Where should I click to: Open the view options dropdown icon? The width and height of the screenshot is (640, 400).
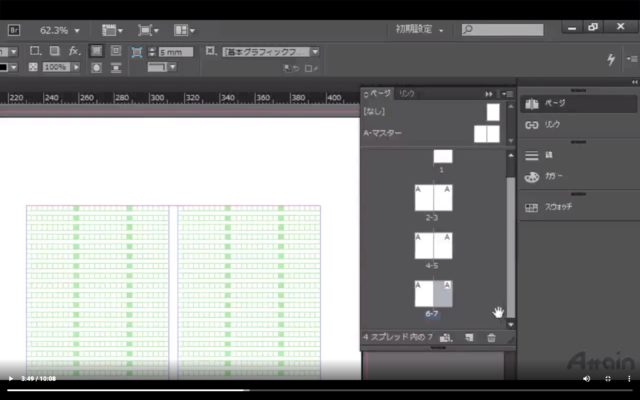point(112,30)
